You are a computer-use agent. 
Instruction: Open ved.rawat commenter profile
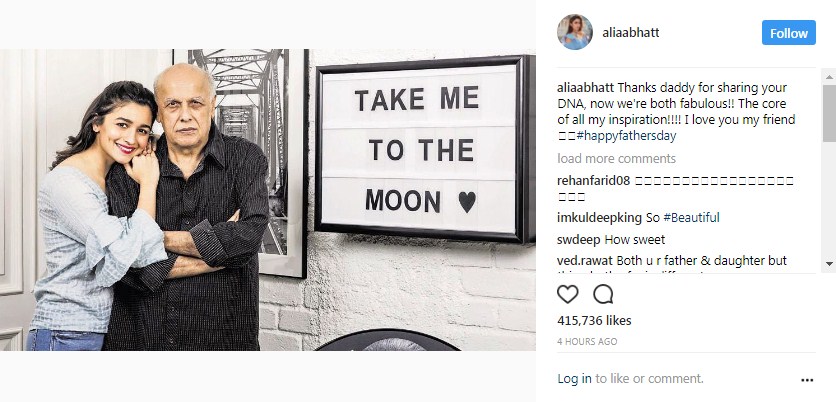click(588, 261)
